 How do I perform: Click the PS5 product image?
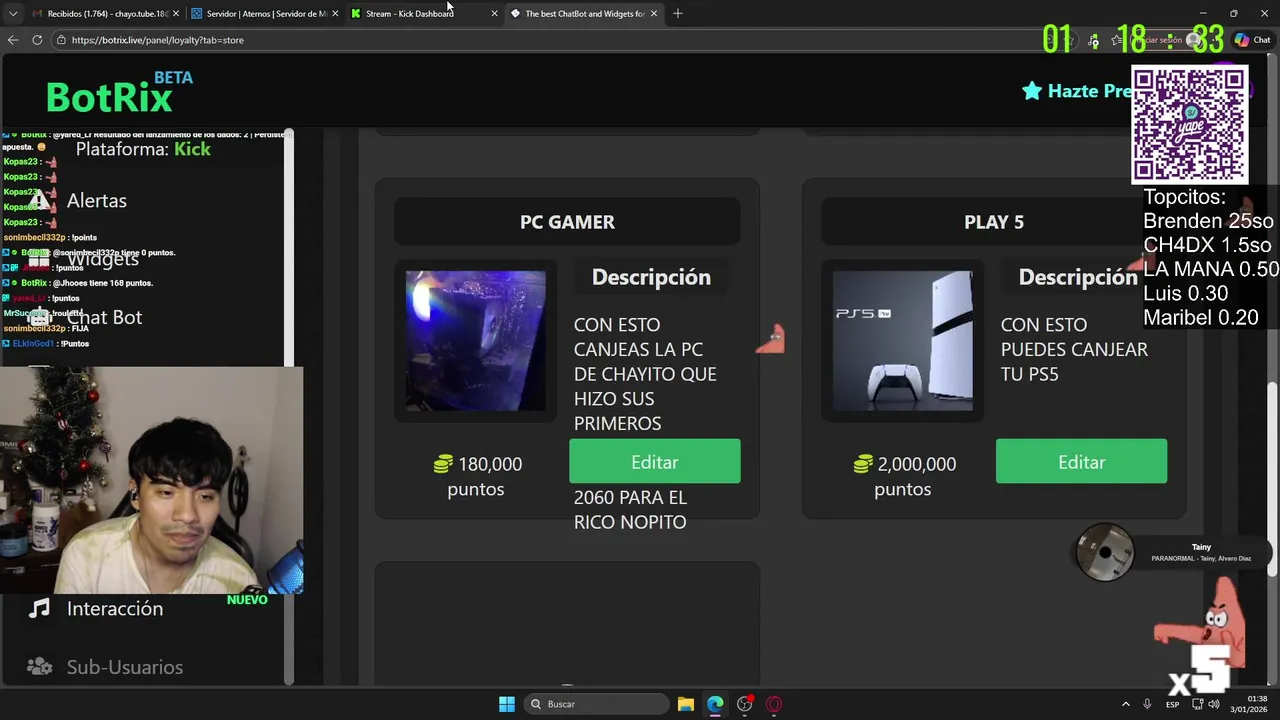click(x=902, y=340)
